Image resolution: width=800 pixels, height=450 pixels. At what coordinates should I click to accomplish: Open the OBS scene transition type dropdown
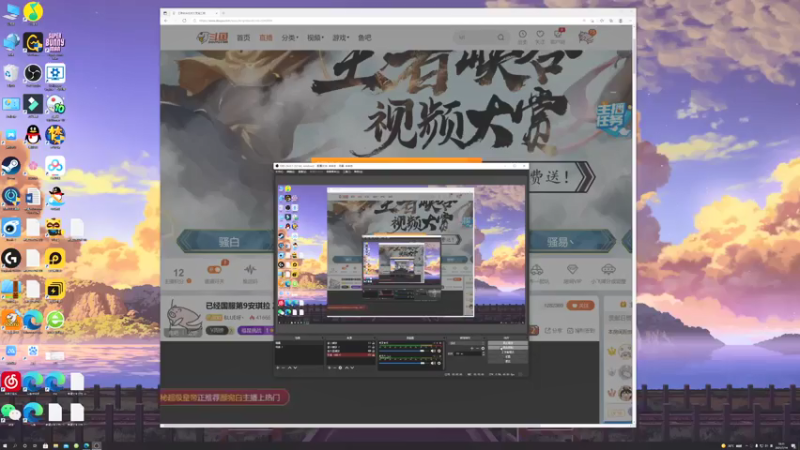tap(467, 343)
